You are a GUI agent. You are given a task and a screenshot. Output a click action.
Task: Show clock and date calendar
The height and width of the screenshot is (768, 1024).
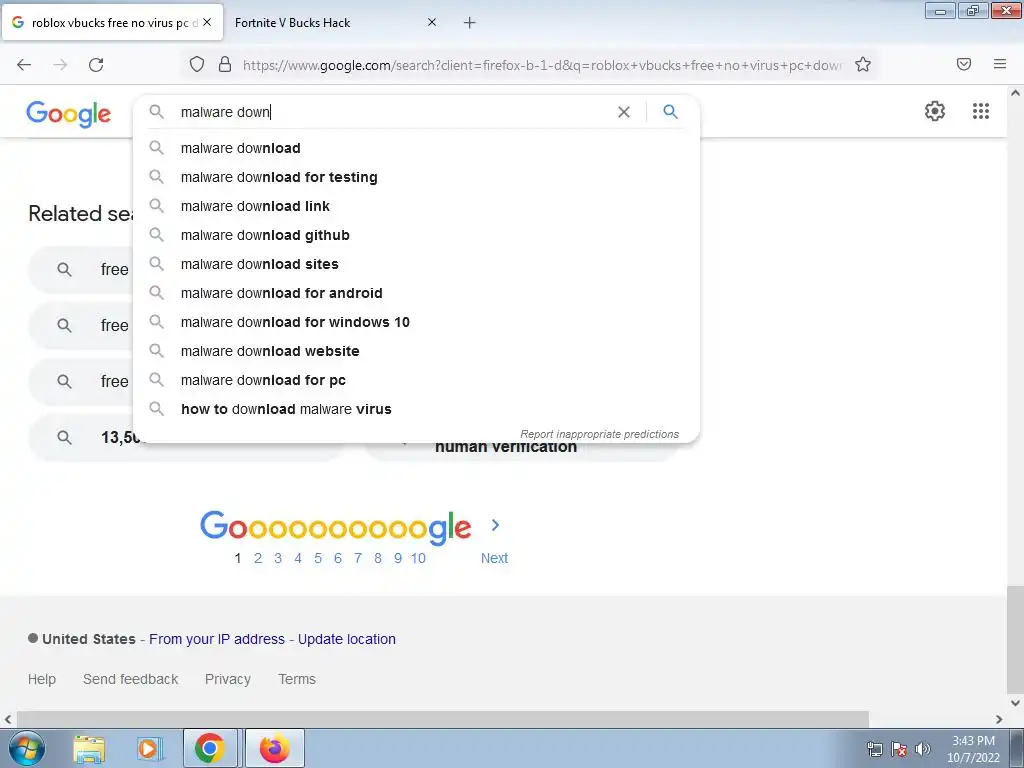tap(973, 749)
